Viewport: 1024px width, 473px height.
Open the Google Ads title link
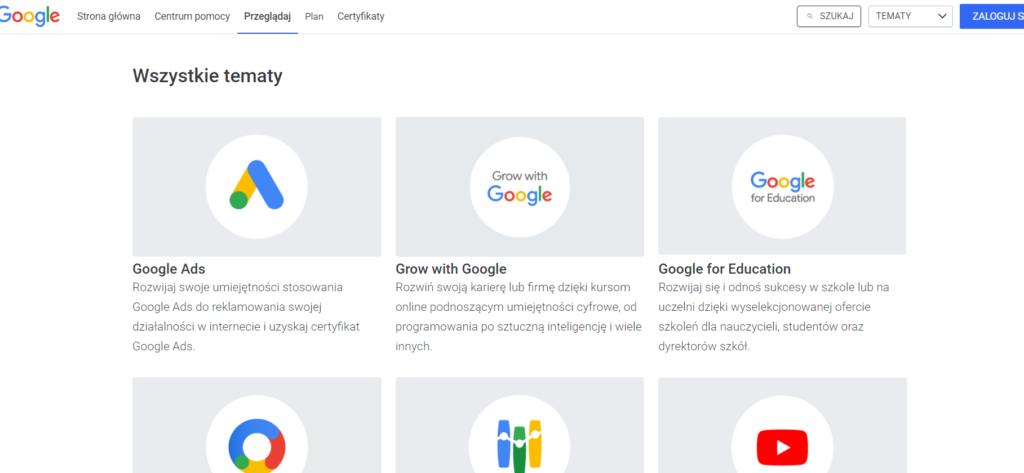coord(169,269)
